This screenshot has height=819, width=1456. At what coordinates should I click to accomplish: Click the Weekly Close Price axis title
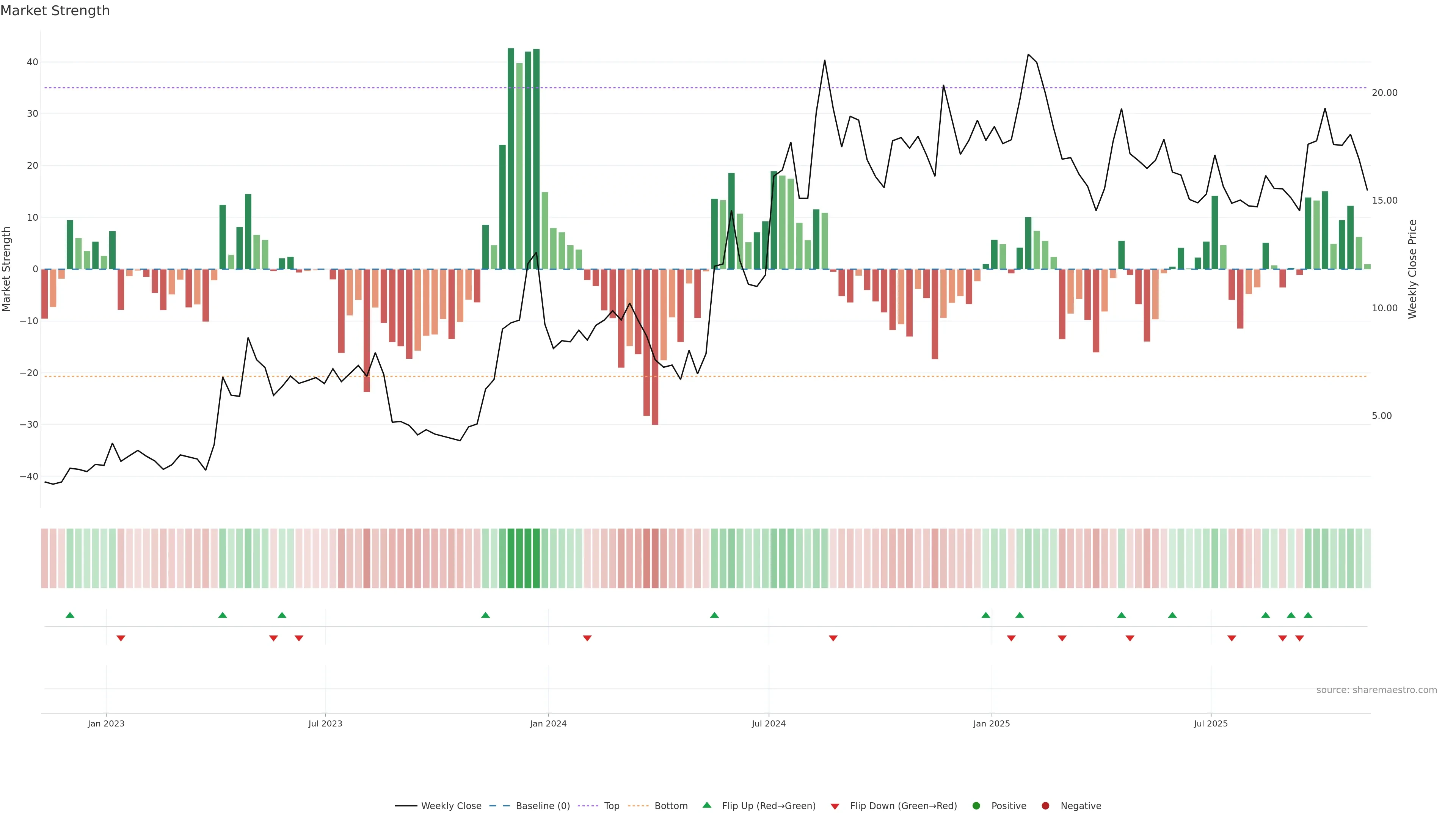point(1412,269)
